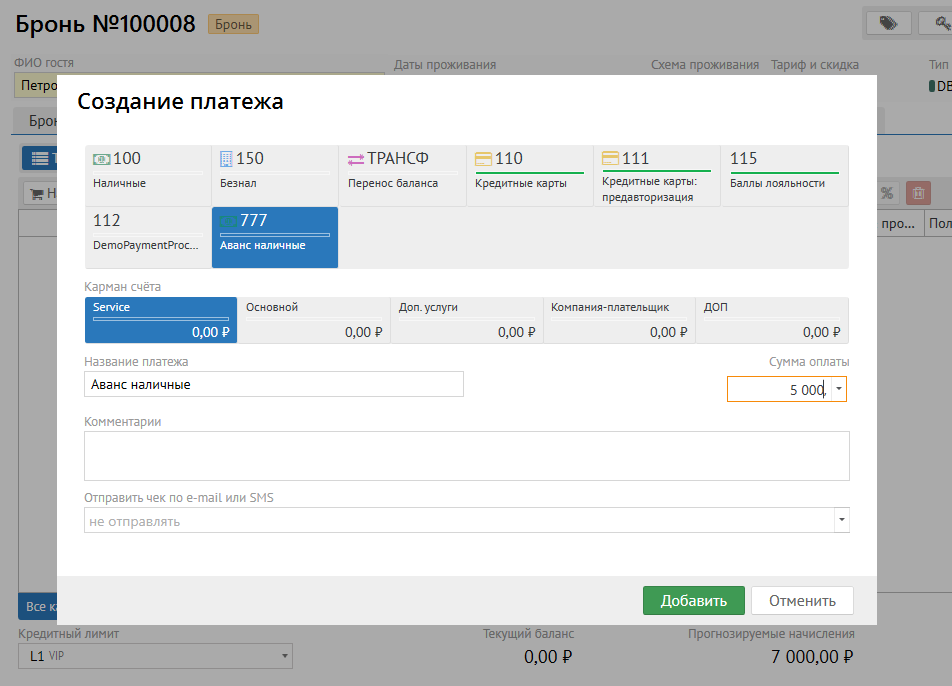Viewport: 952px width, 686px height.
Task: Open the Кредитный лимит L1 VIP dropdown
Action: tap(285, 657)
